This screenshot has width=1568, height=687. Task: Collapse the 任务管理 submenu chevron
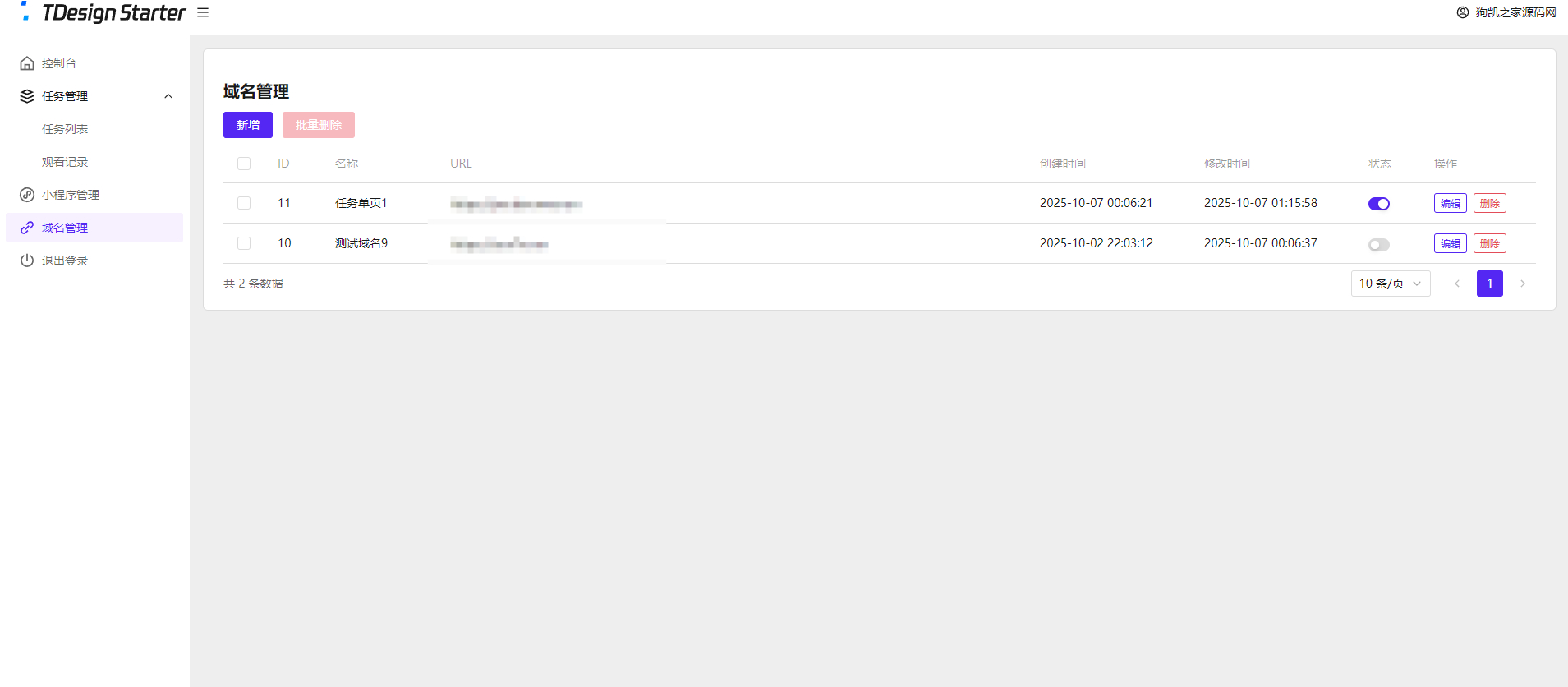click(x=168, y=96)
